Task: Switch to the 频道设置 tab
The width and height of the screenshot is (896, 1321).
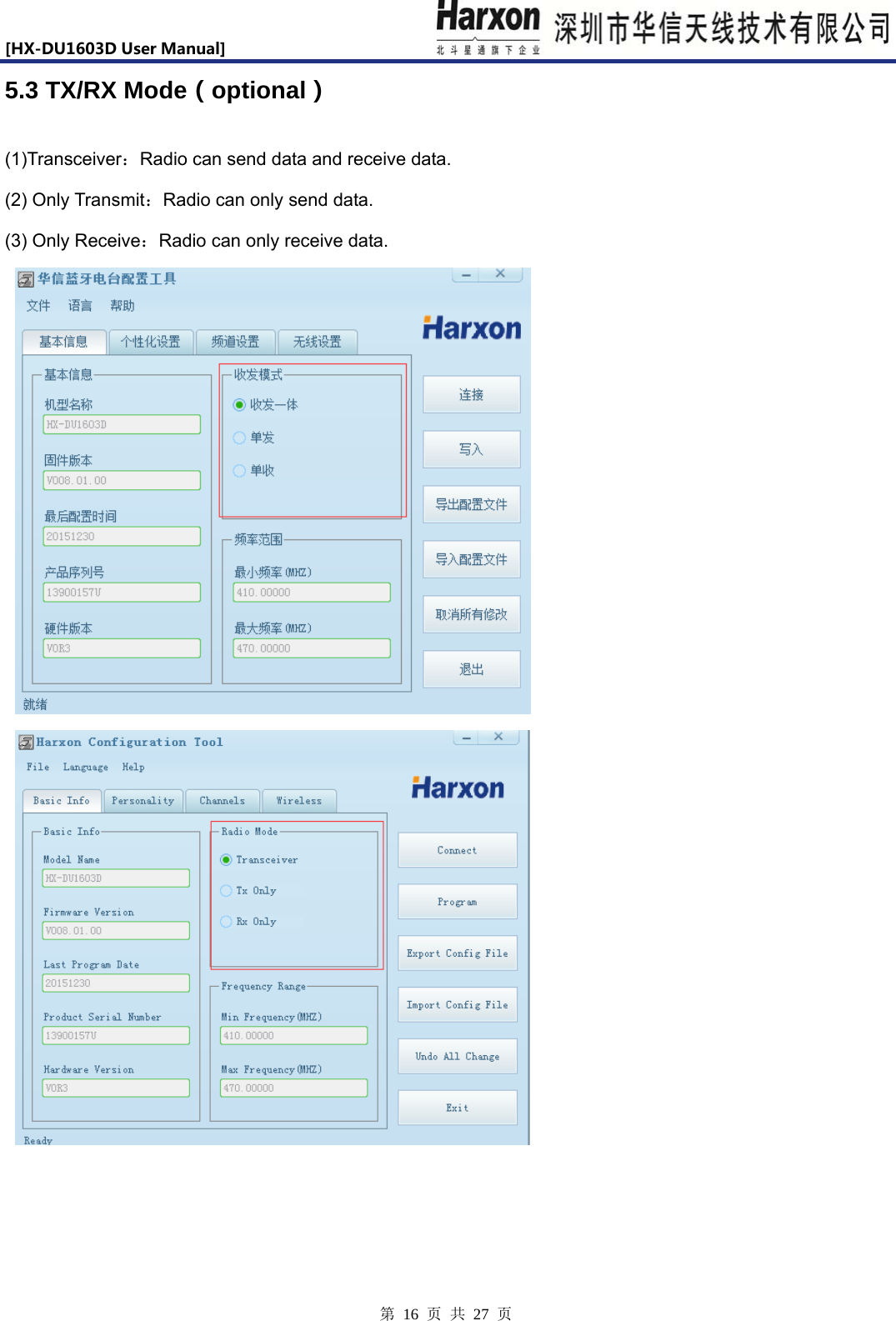Action: click(x=236, y=342)
